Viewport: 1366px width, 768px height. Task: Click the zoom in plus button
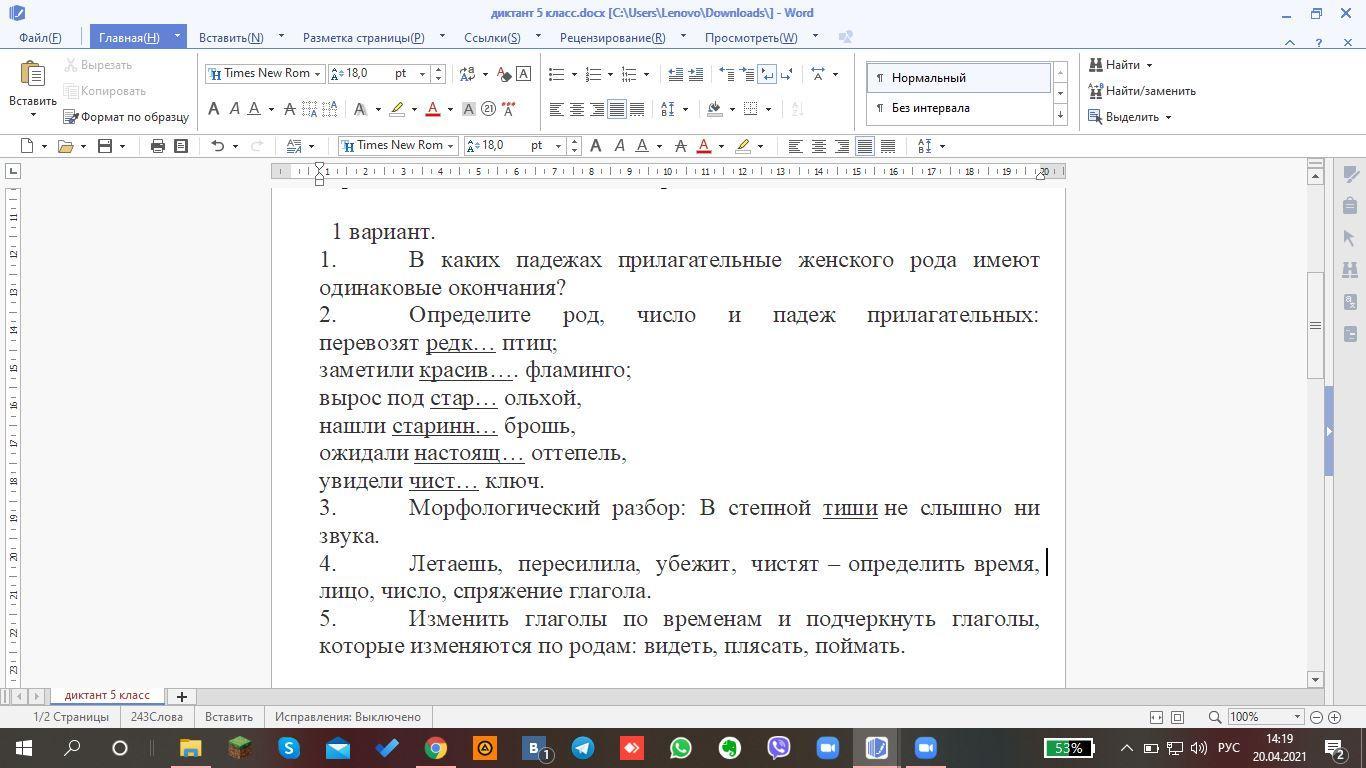point(1334,717)
